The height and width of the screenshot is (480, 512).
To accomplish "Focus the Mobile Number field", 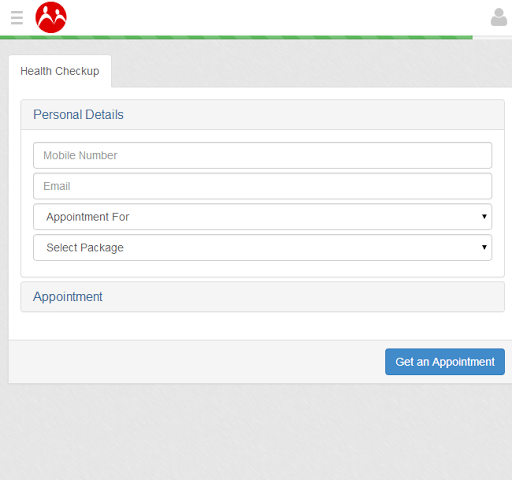I will pos(262,155).
